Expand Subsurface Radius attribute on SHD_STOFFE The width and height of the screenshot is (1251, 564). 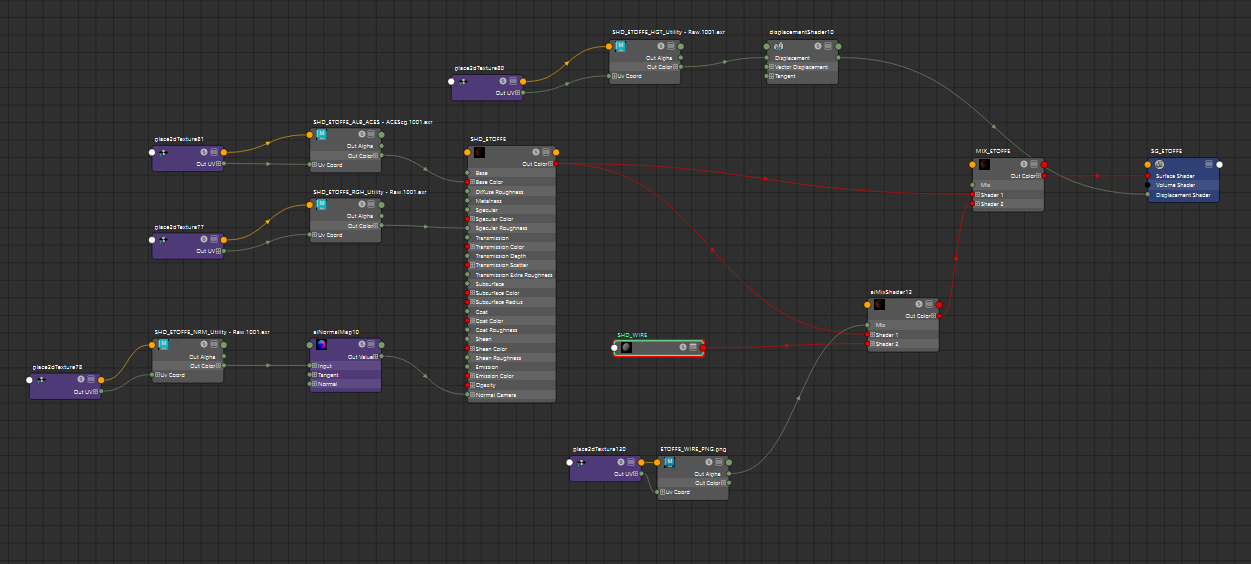pos(473,302)
